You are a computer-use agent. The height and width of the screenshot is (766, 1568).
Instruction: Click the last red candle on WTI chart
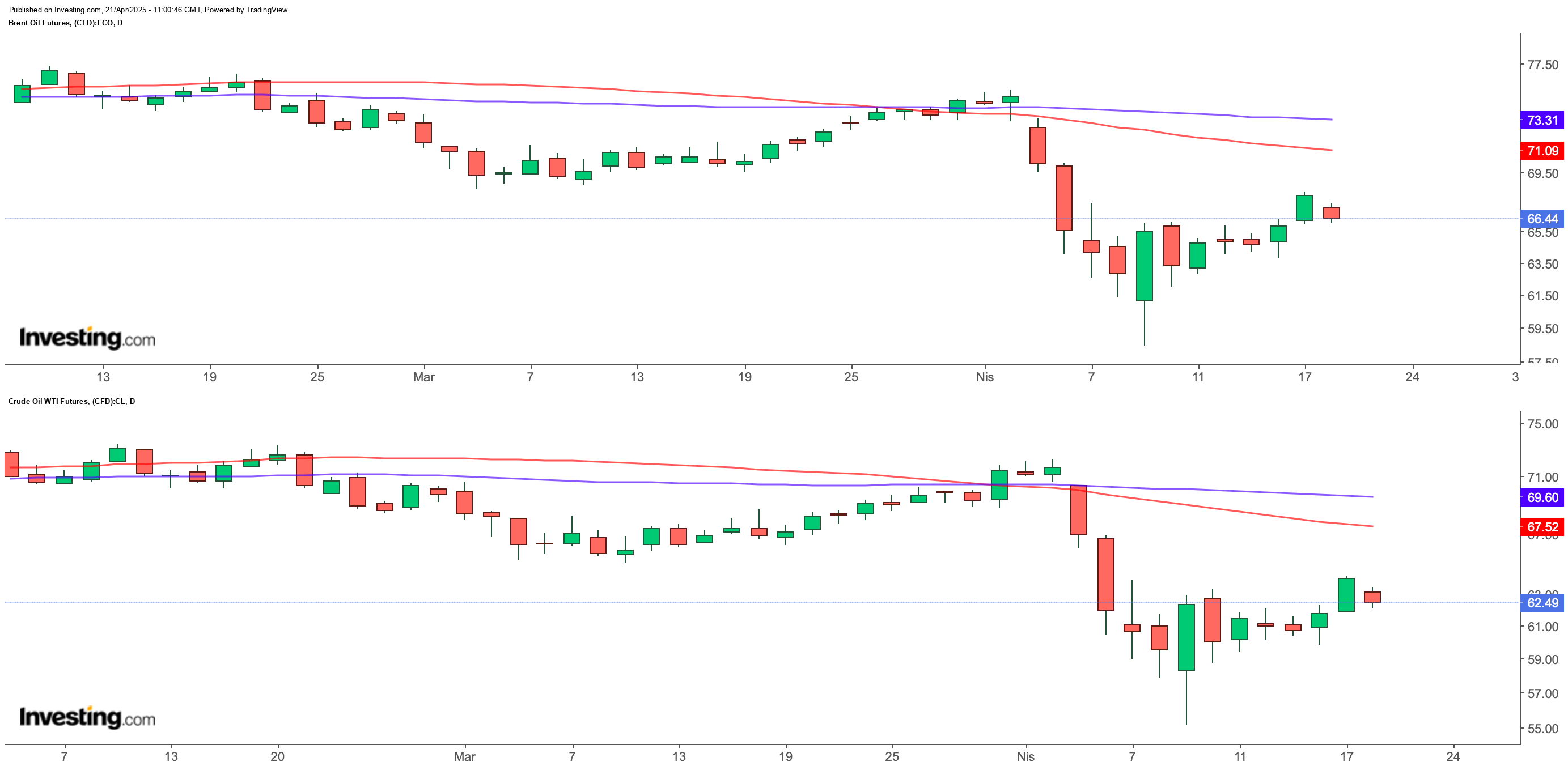click(x=1372, y=598)
